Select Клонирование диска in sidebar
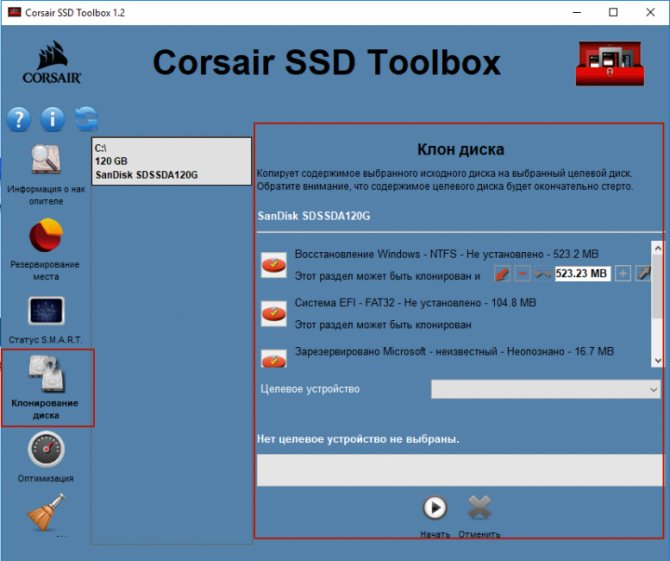Screen dimensions: 670x561 46,388
